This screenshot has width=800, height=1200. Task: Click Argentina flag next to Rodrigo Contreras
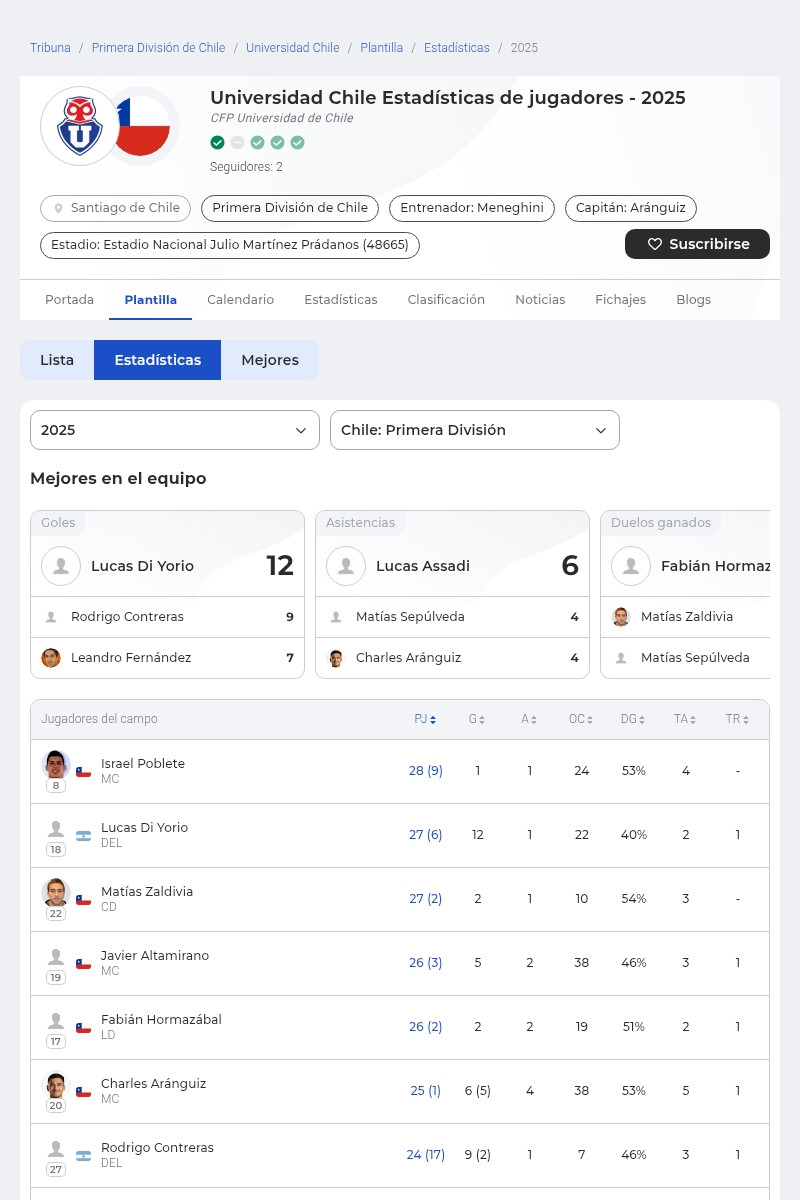(x=83, y=1156)
